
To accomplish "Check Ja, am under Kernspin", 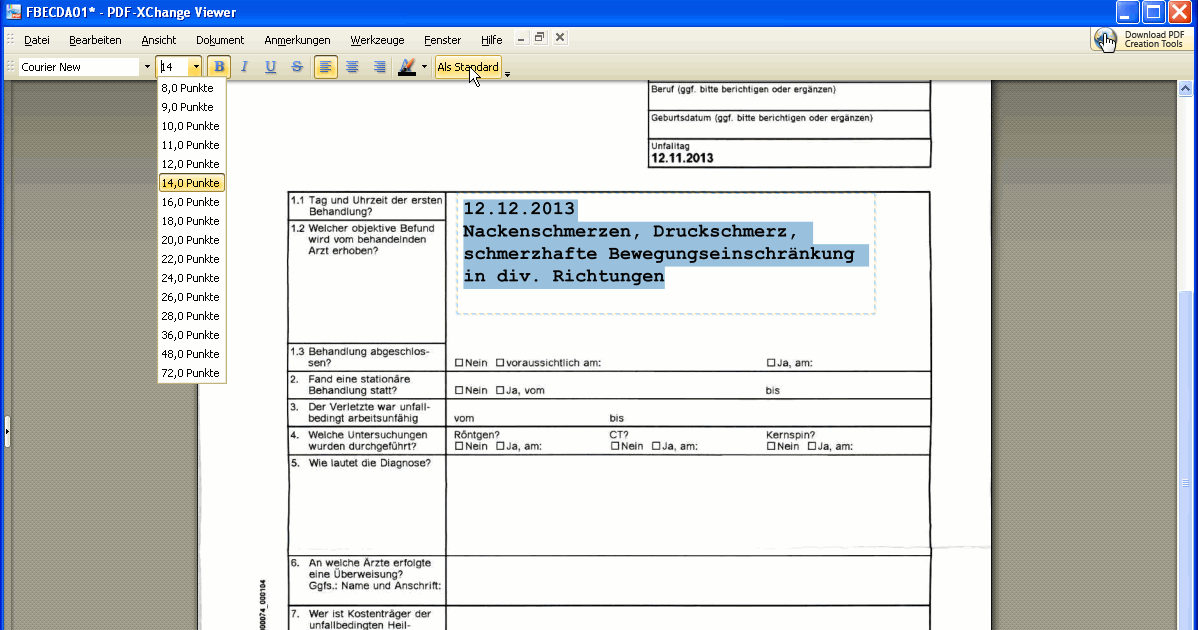I will tap(812, 446).
